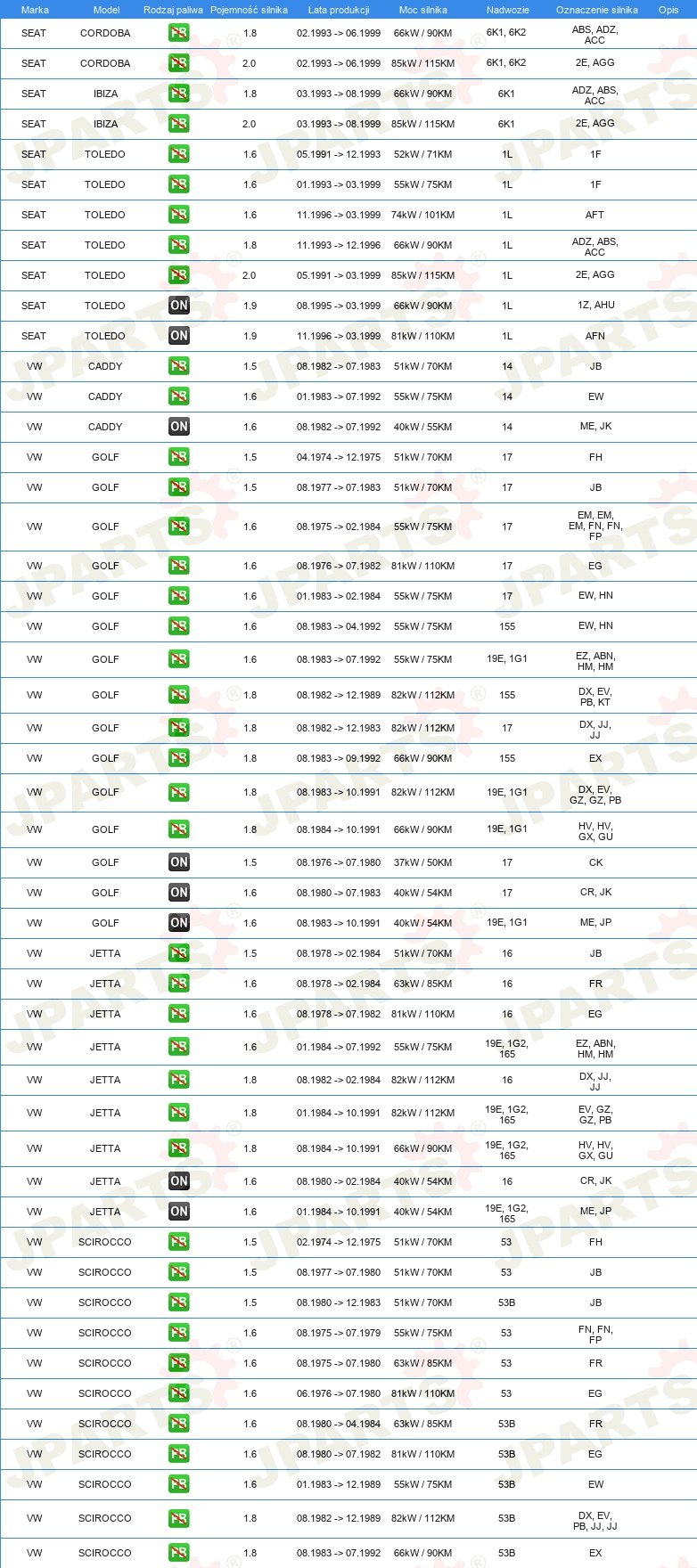This screenshot has width=697, height=1568.
Task: Click ON diesel icon in VW GOLF CR, JK row
Action: [179, 893]
